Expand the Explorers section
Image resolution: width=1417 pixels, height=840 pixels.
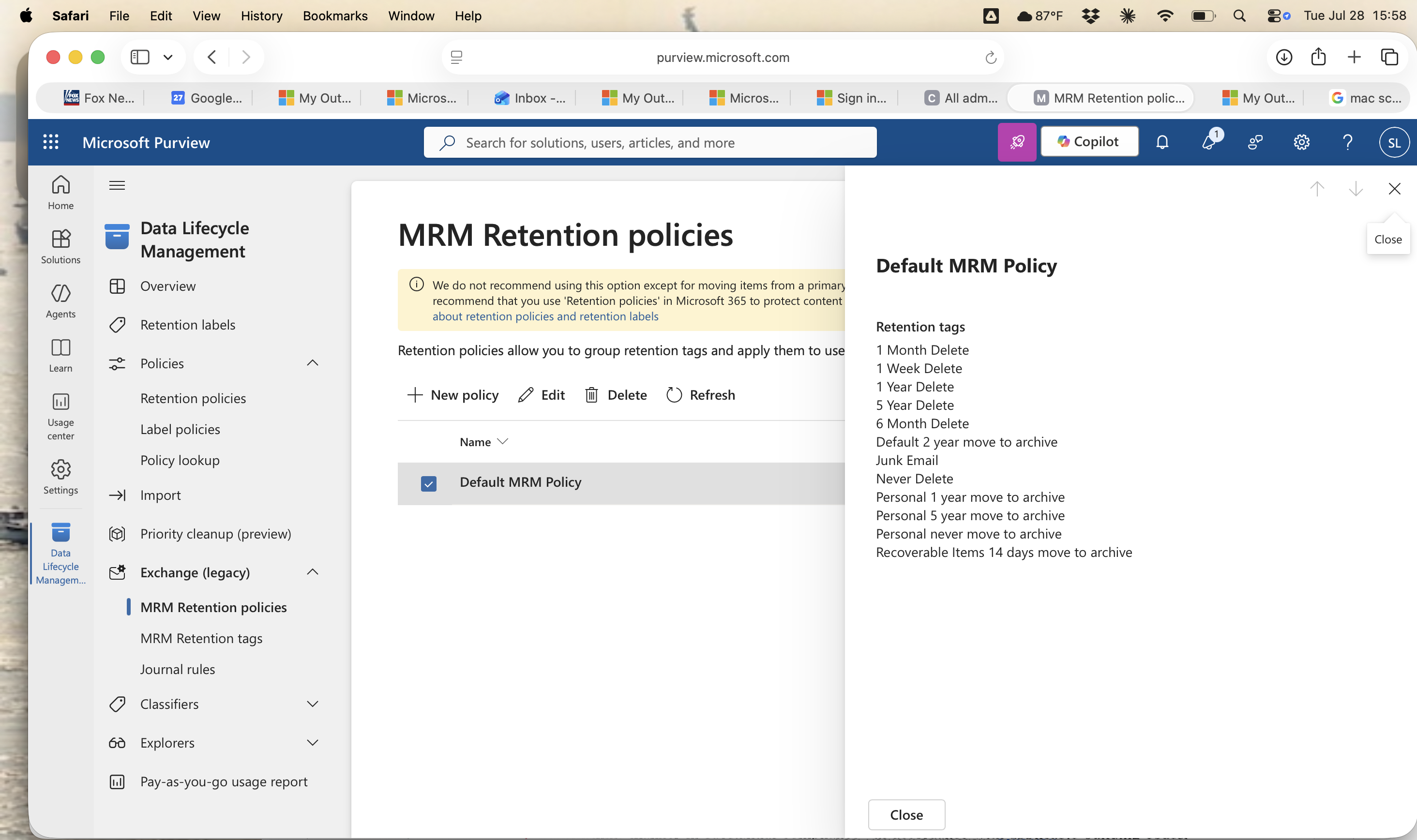(x=313, y=742)
